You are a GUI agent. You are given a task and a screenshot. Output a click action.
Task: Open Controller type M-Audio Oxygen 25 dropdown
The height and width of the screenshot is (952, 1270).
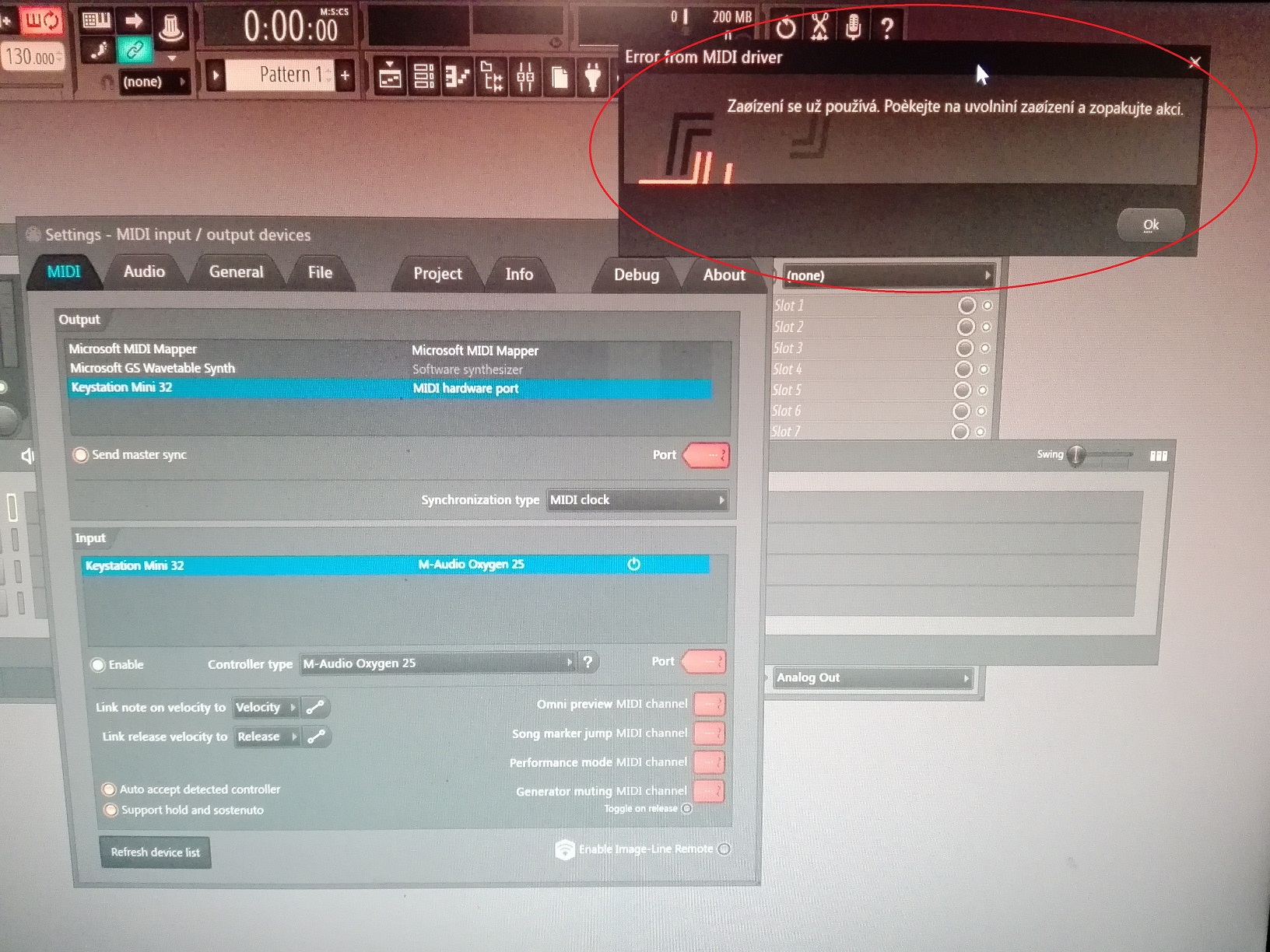439,663
